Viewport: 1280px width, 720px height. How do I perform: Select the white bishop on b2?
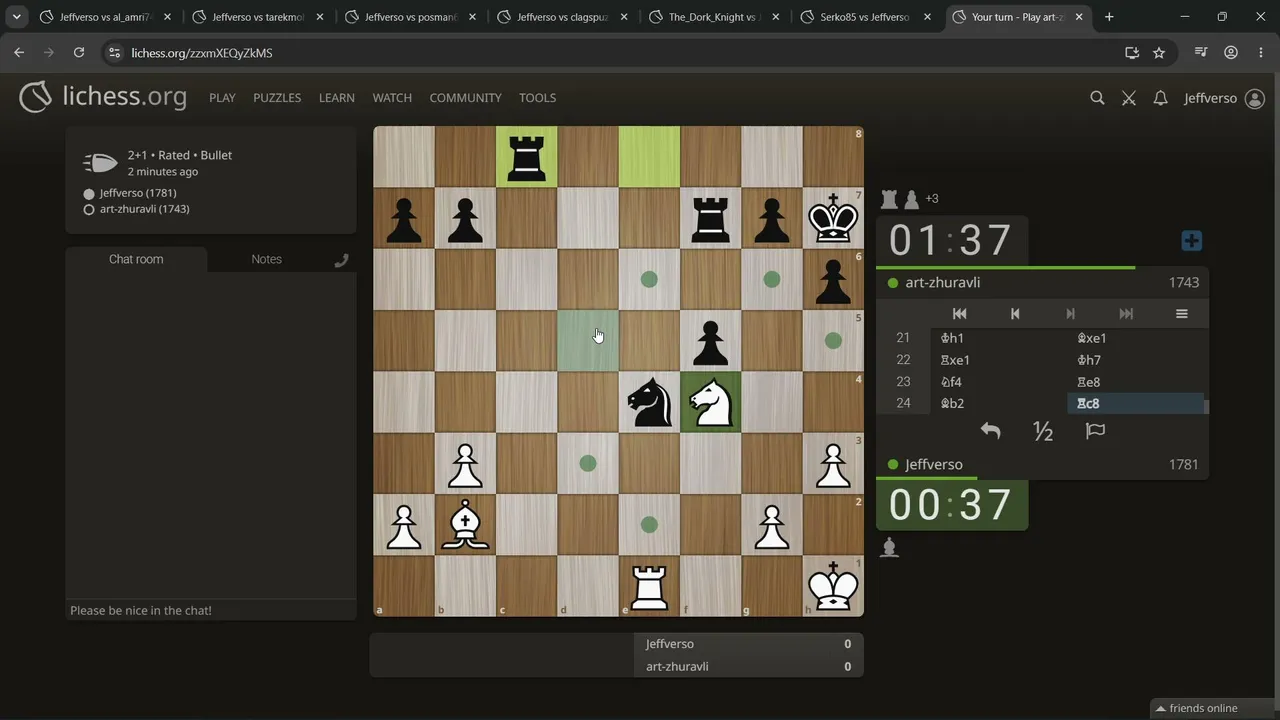(x=465, y=525)
